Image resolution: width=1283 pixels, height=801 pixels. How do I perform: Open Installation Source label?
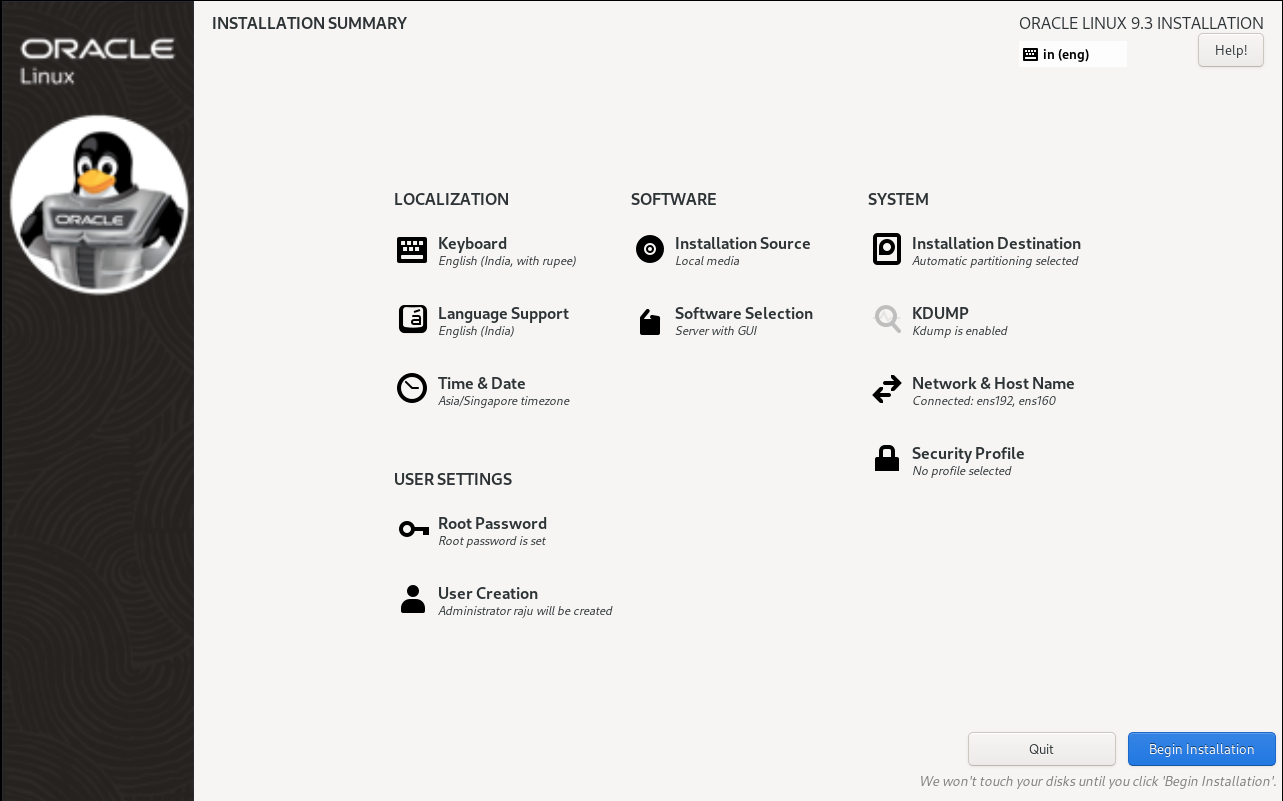tap(742, 243)
